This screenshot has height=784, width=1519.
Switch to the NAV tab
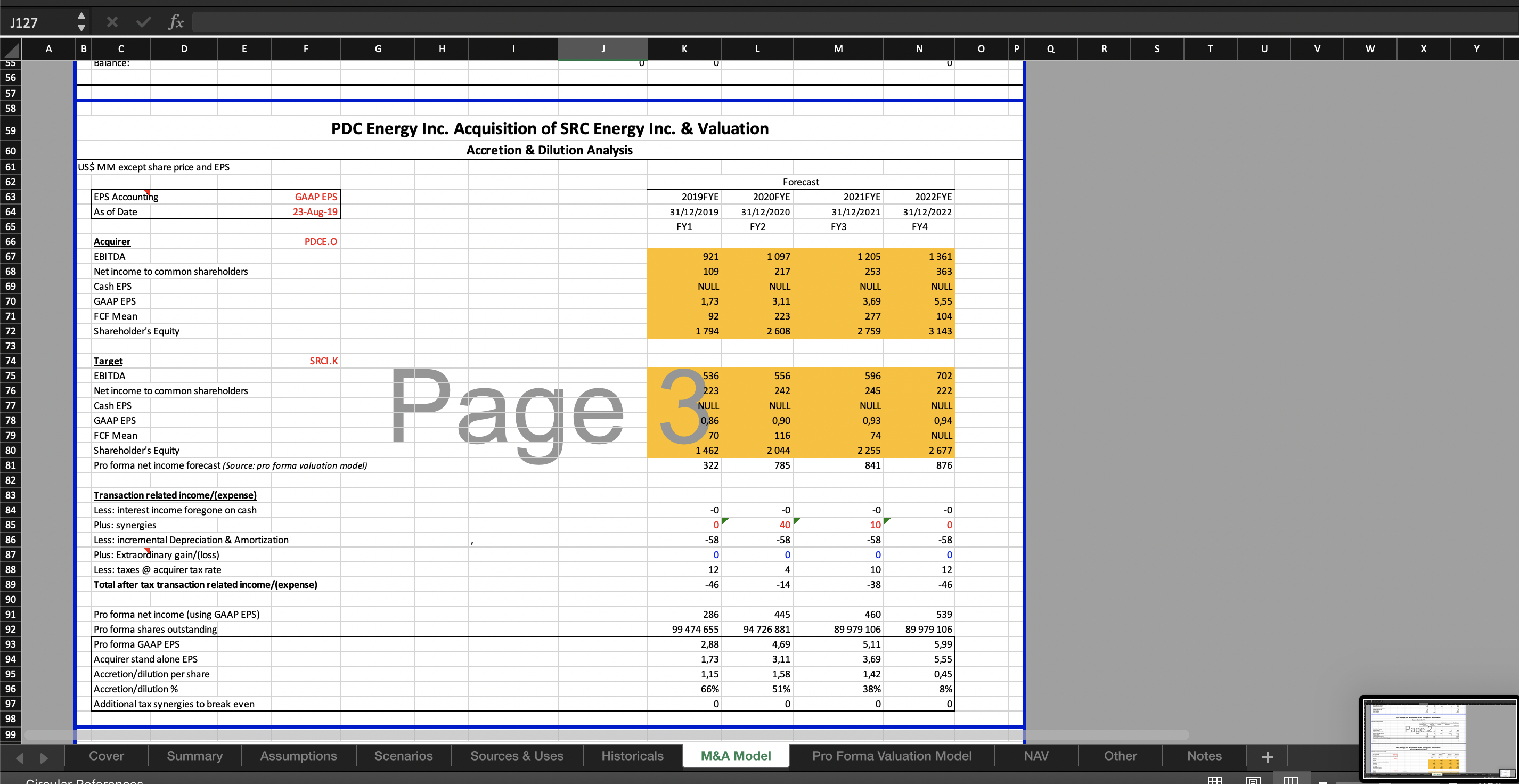[1036, 756]
